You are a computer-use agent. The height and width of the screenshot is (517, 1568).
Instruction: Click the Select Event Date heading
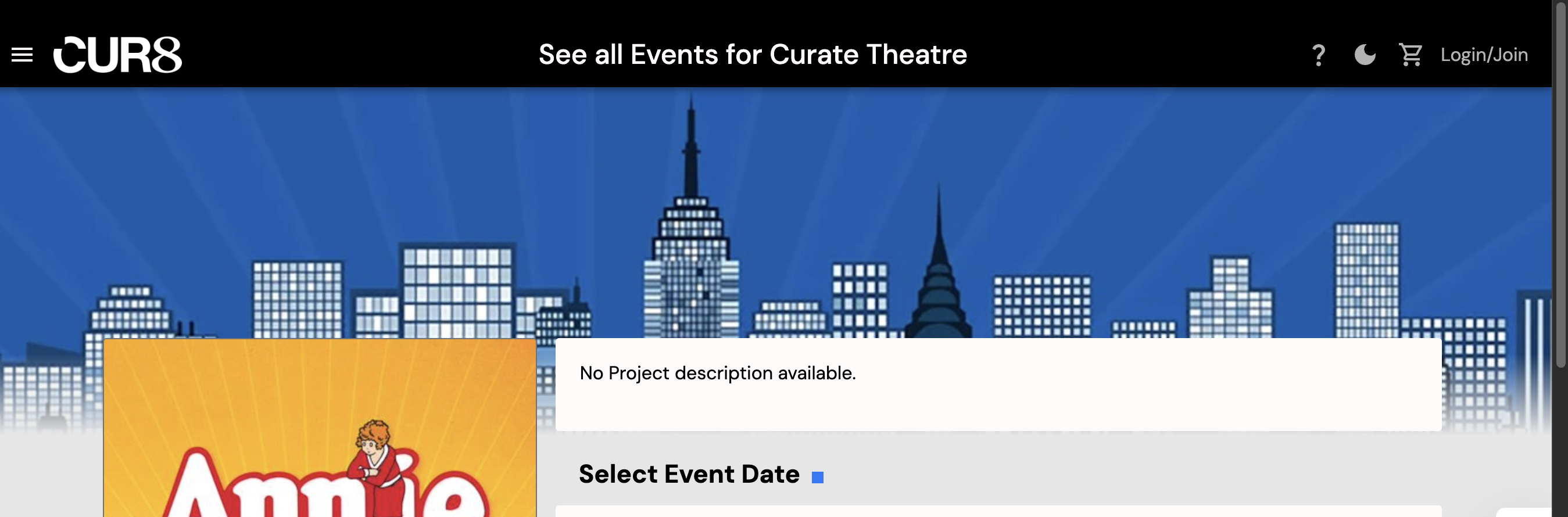689,474
